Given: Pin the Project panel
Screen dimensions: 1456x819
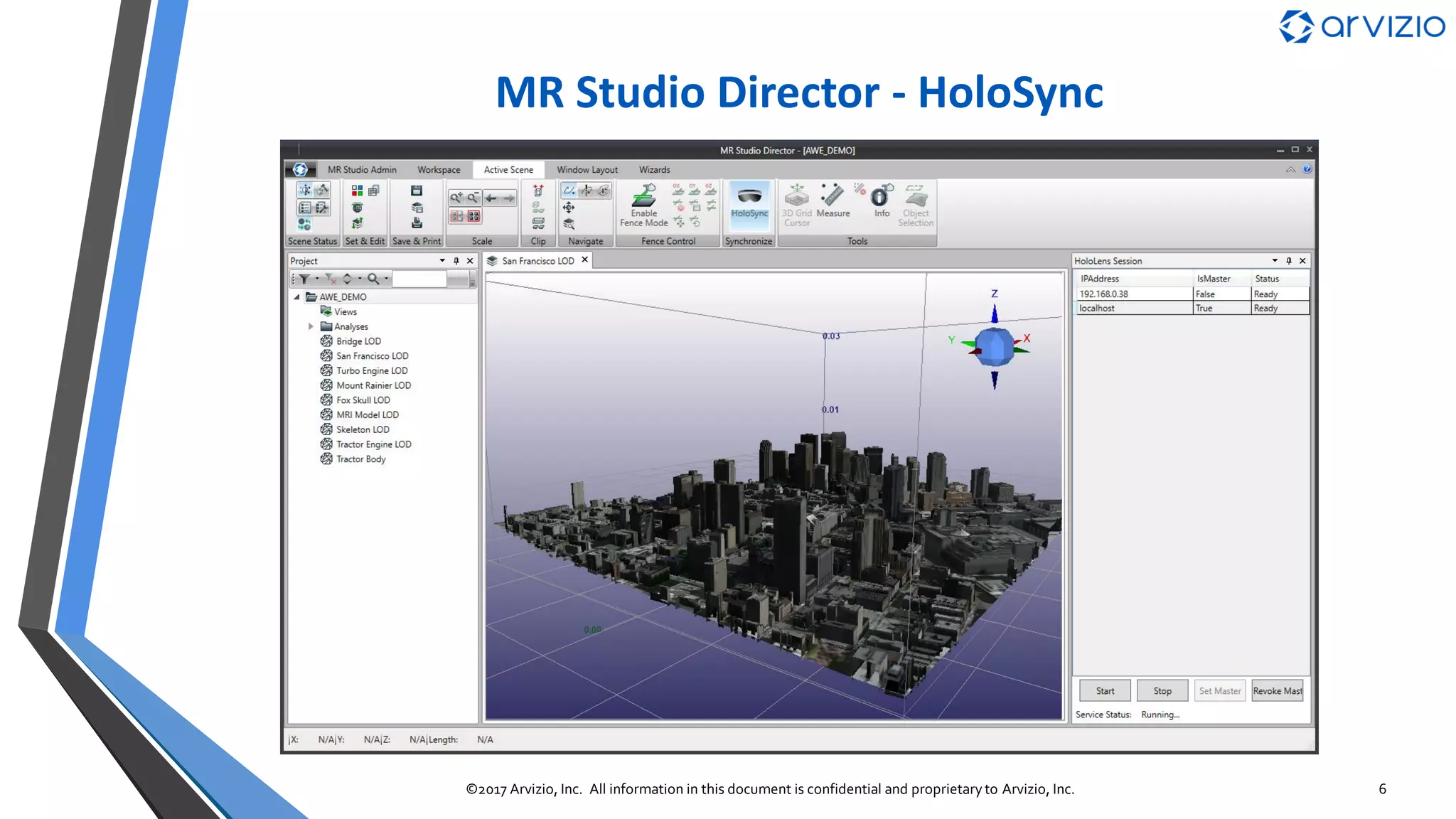Looking at the screenshot, I should coord(456,261).
